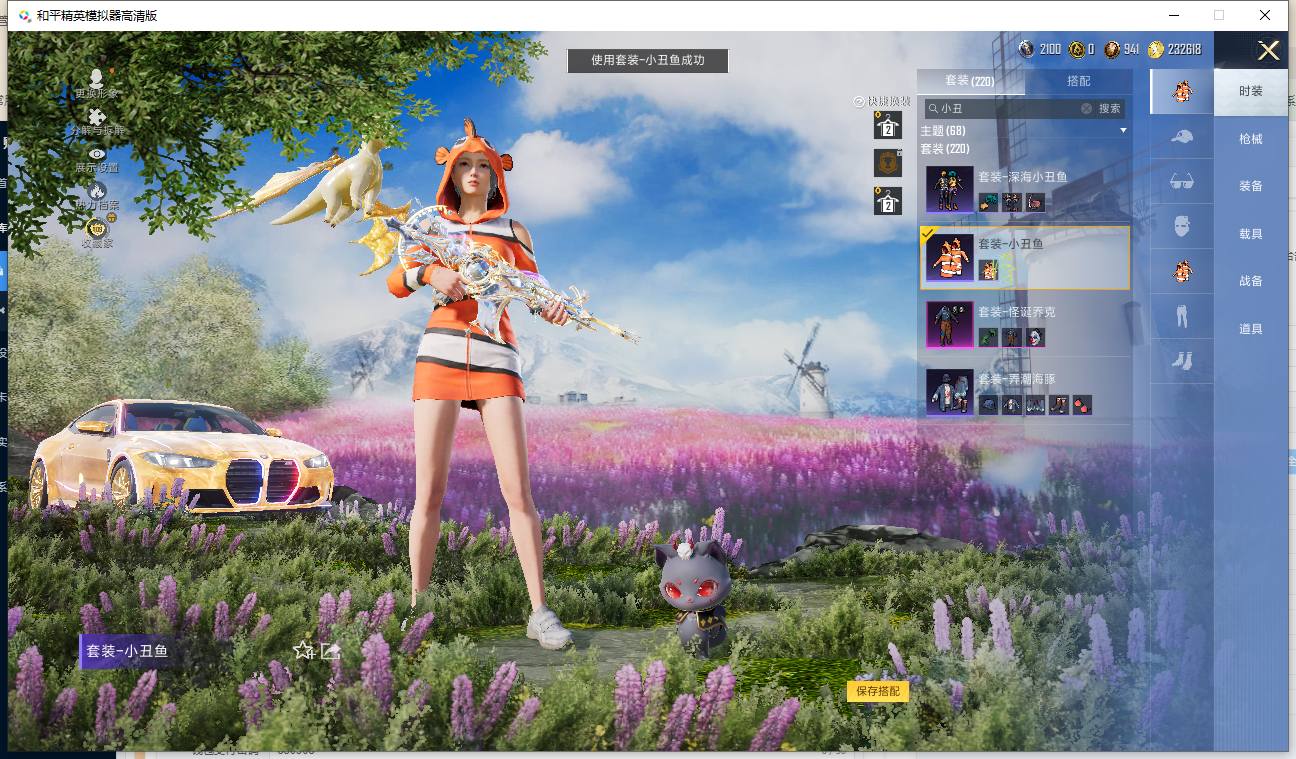Open 展示设置 eye icon
The image size is (1296, 759).
(97, 154)
